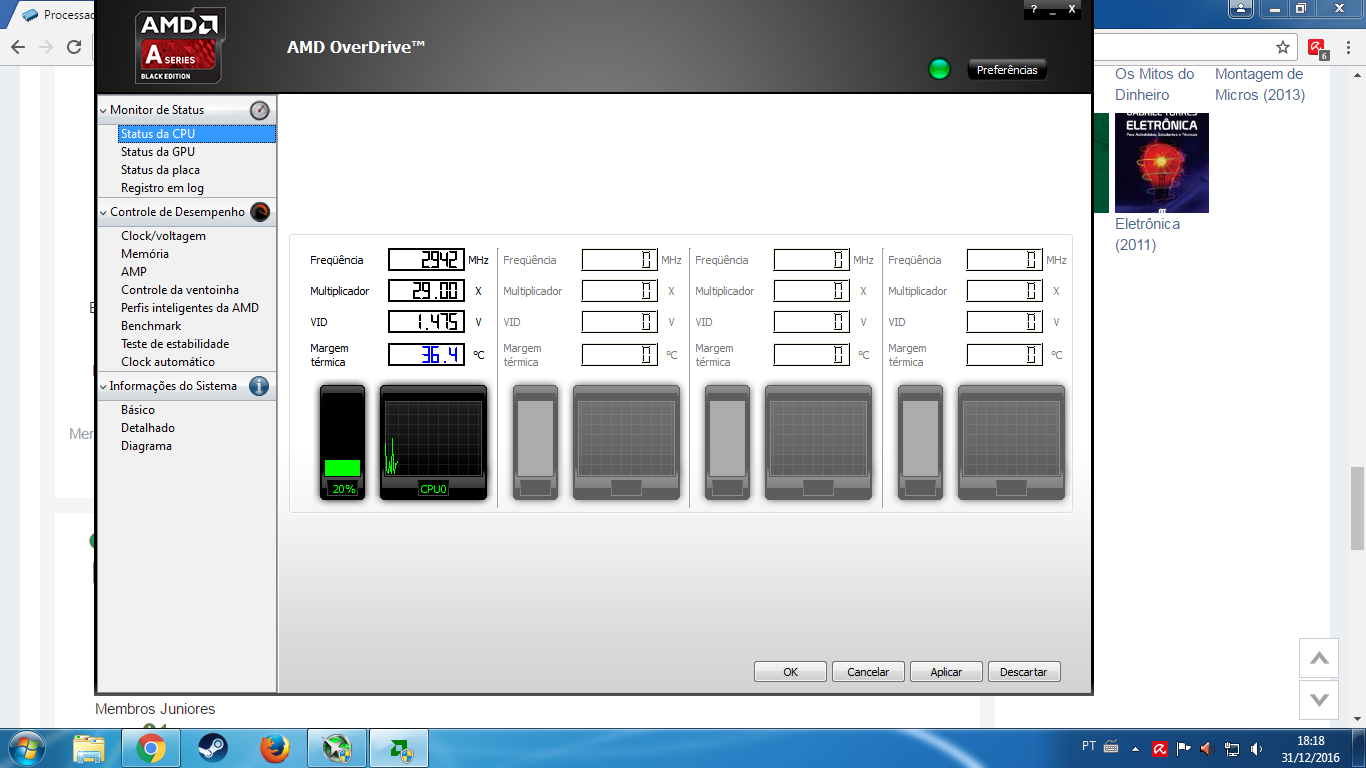Click the Preferências button
This screenshot has height=768, width=1366.
(x=1007, y=70)
